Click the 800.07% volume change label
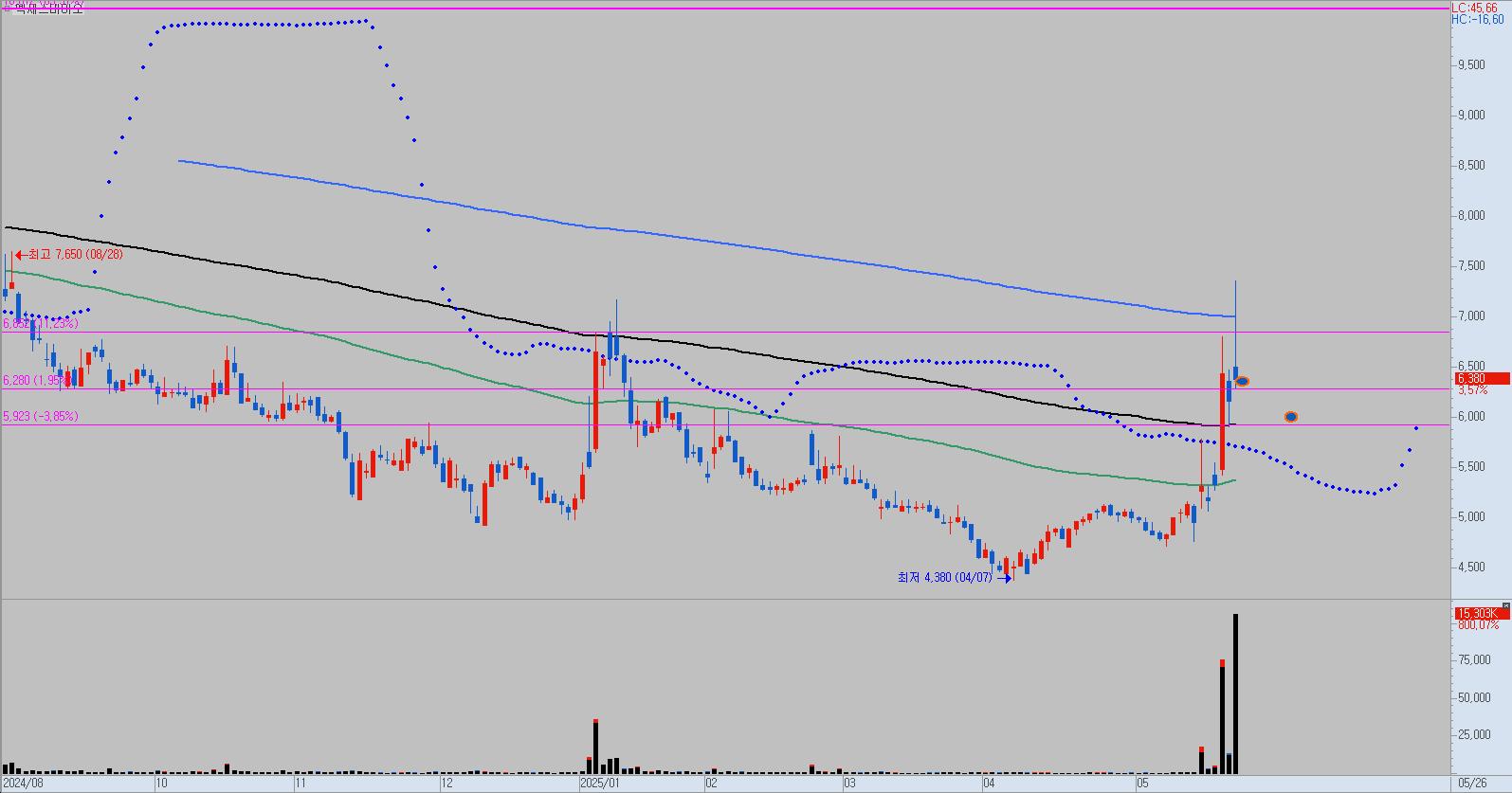1512x793 pixels. [1479, 625]
